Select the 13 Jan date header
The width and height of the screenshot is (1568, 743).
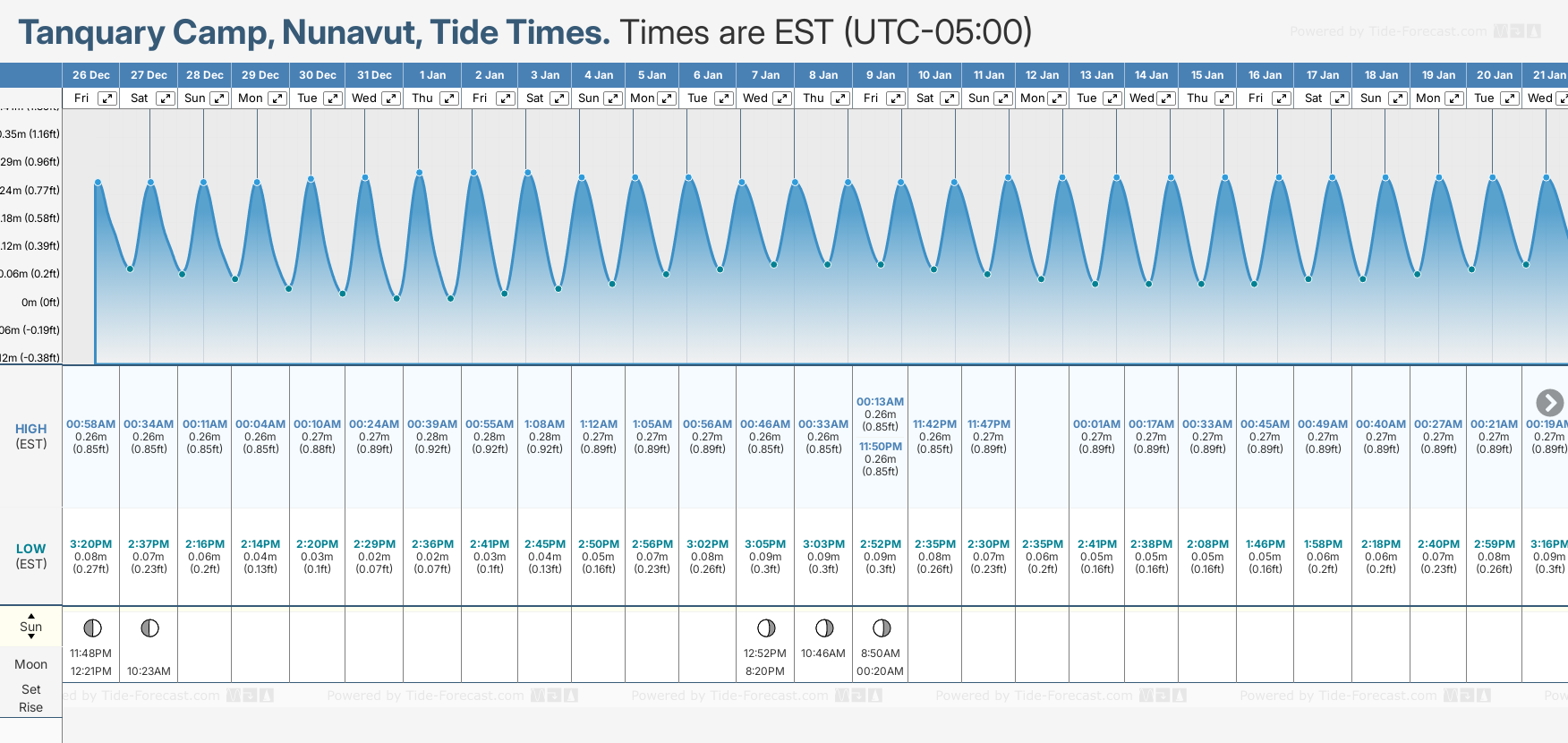point(1096,75)
